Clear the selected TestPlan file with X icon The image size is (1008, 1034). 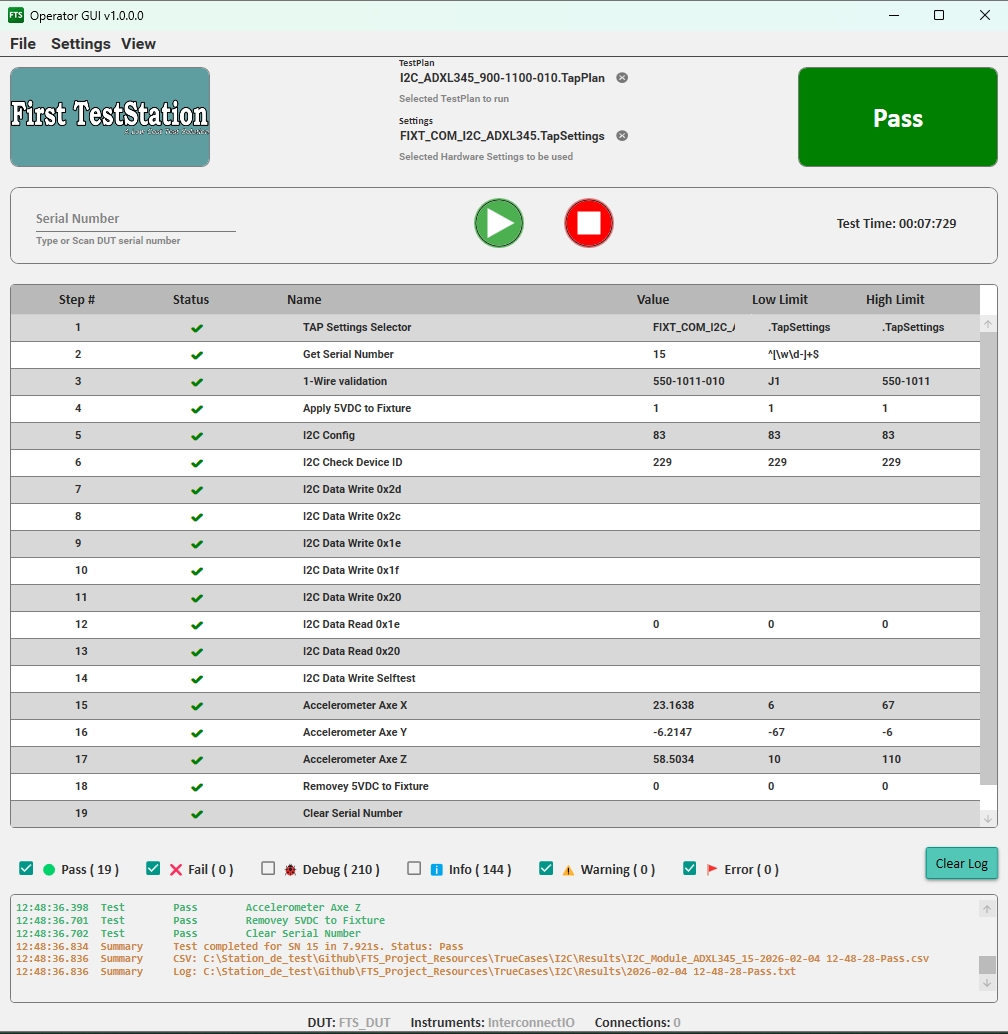click(622, 78)
